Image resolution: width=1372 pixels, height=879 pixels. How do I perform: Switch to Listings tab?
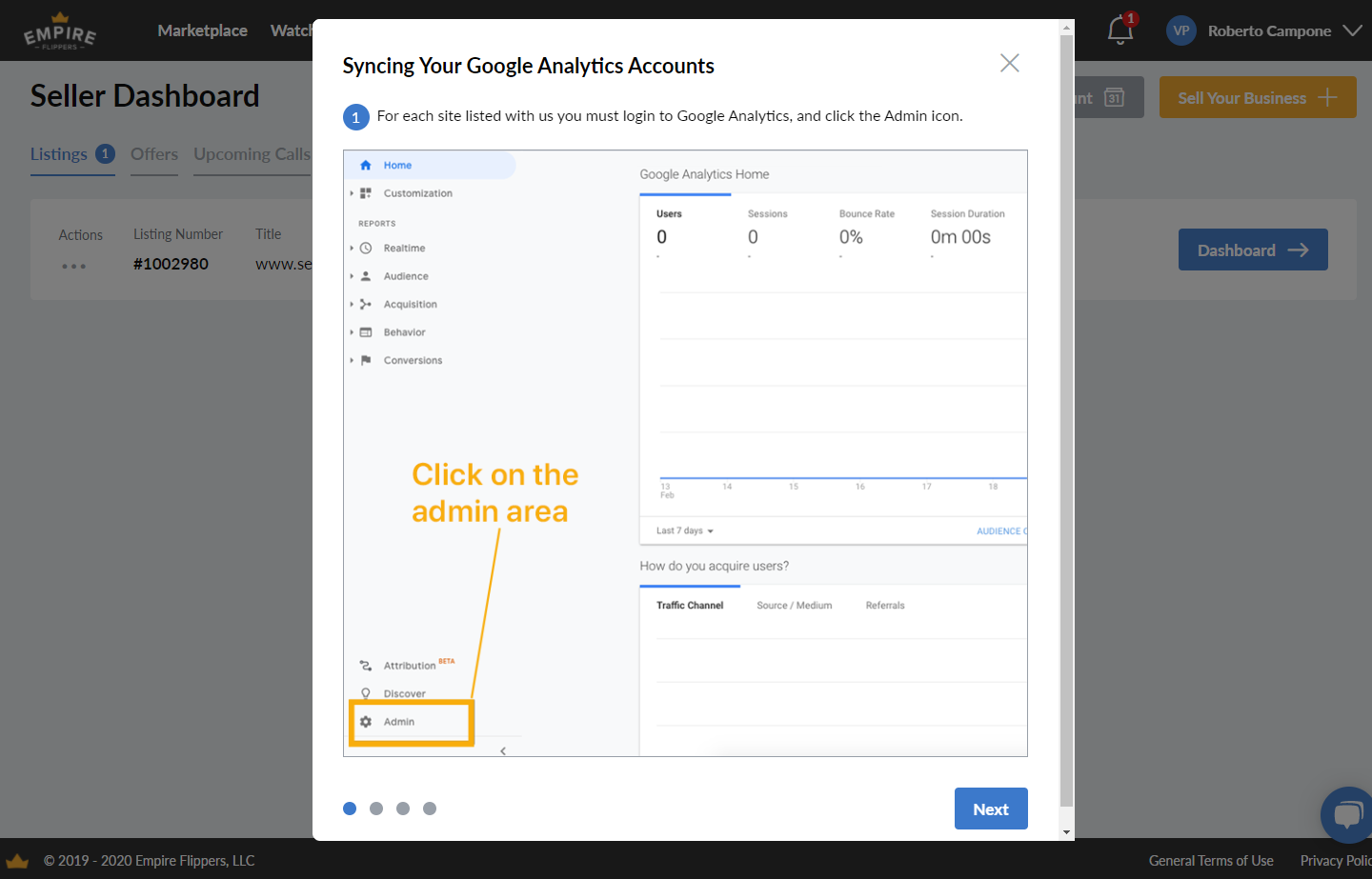72,154
